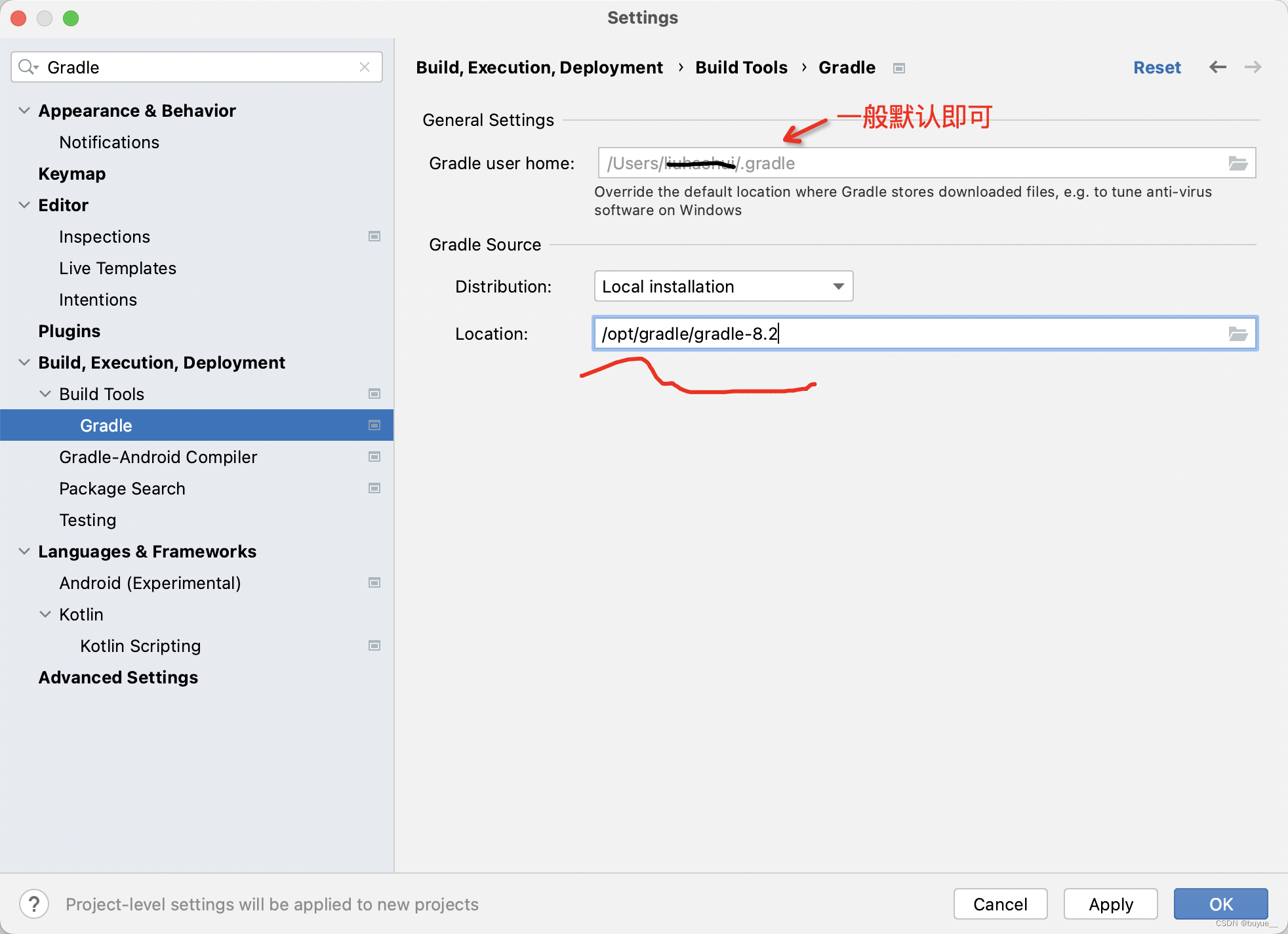
Task: Focus the settings search box
Action: click(x=197, y=67)
